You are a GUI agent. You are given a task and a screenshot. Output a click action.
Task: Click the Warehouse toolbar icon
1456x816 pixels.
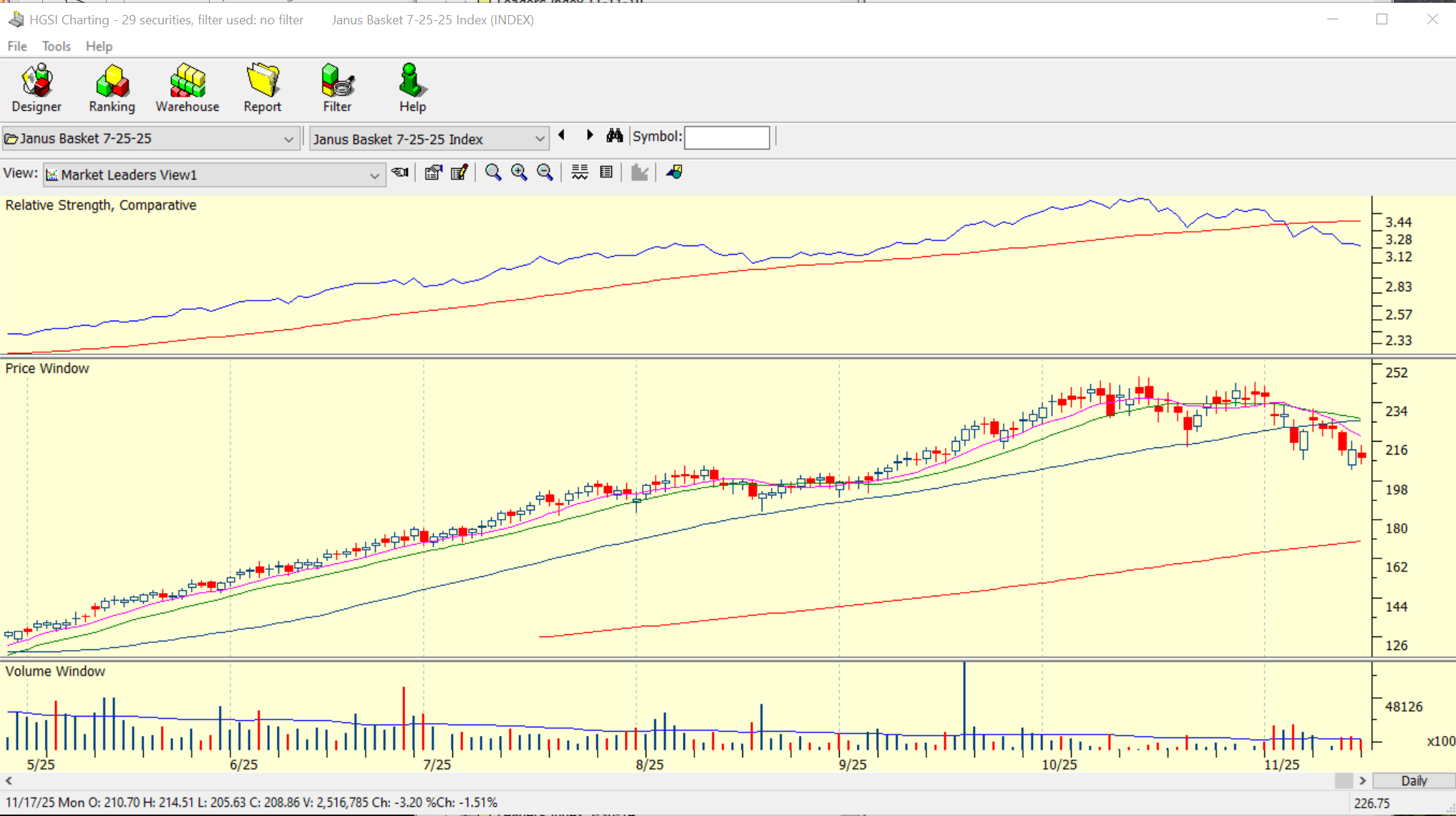coord(188,87)
